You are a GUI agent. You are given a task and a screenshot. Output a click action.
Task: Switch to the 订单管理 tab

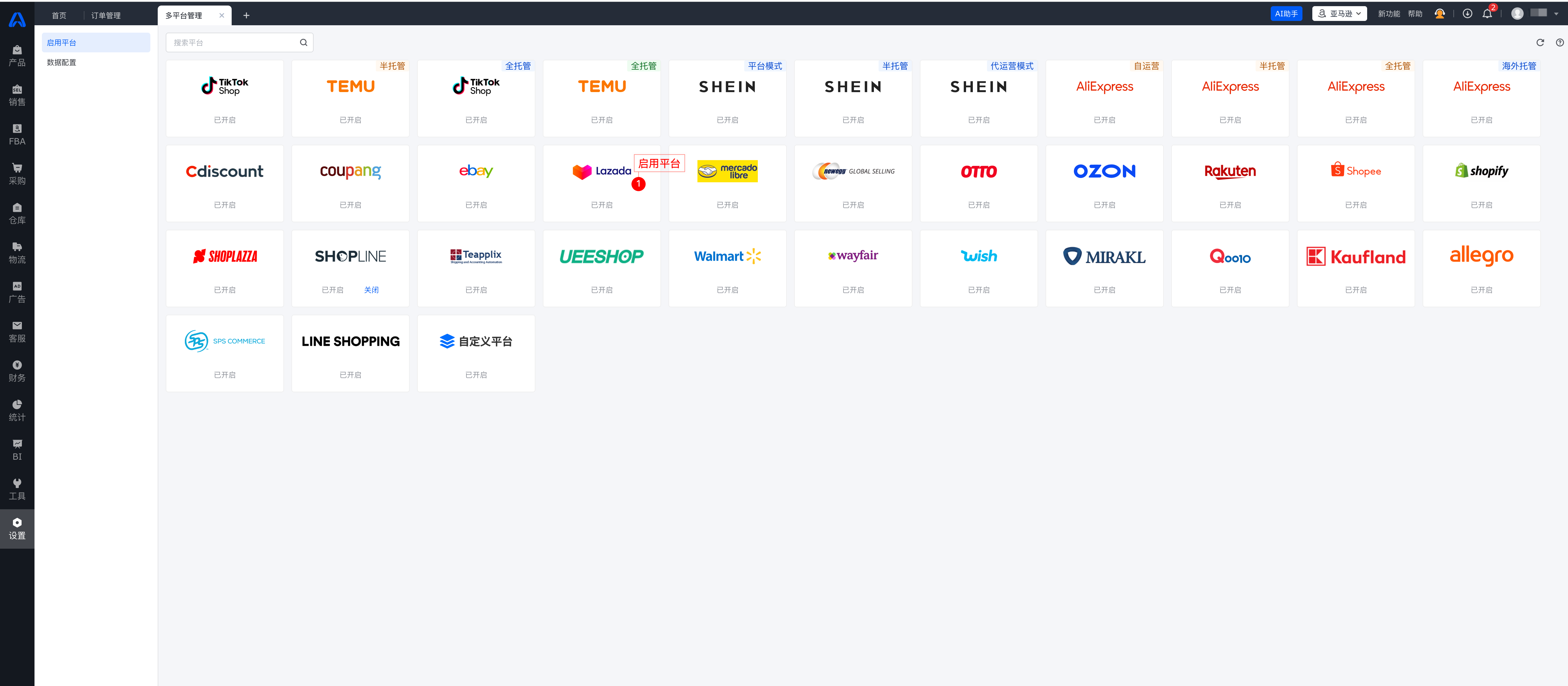[106, 15]
